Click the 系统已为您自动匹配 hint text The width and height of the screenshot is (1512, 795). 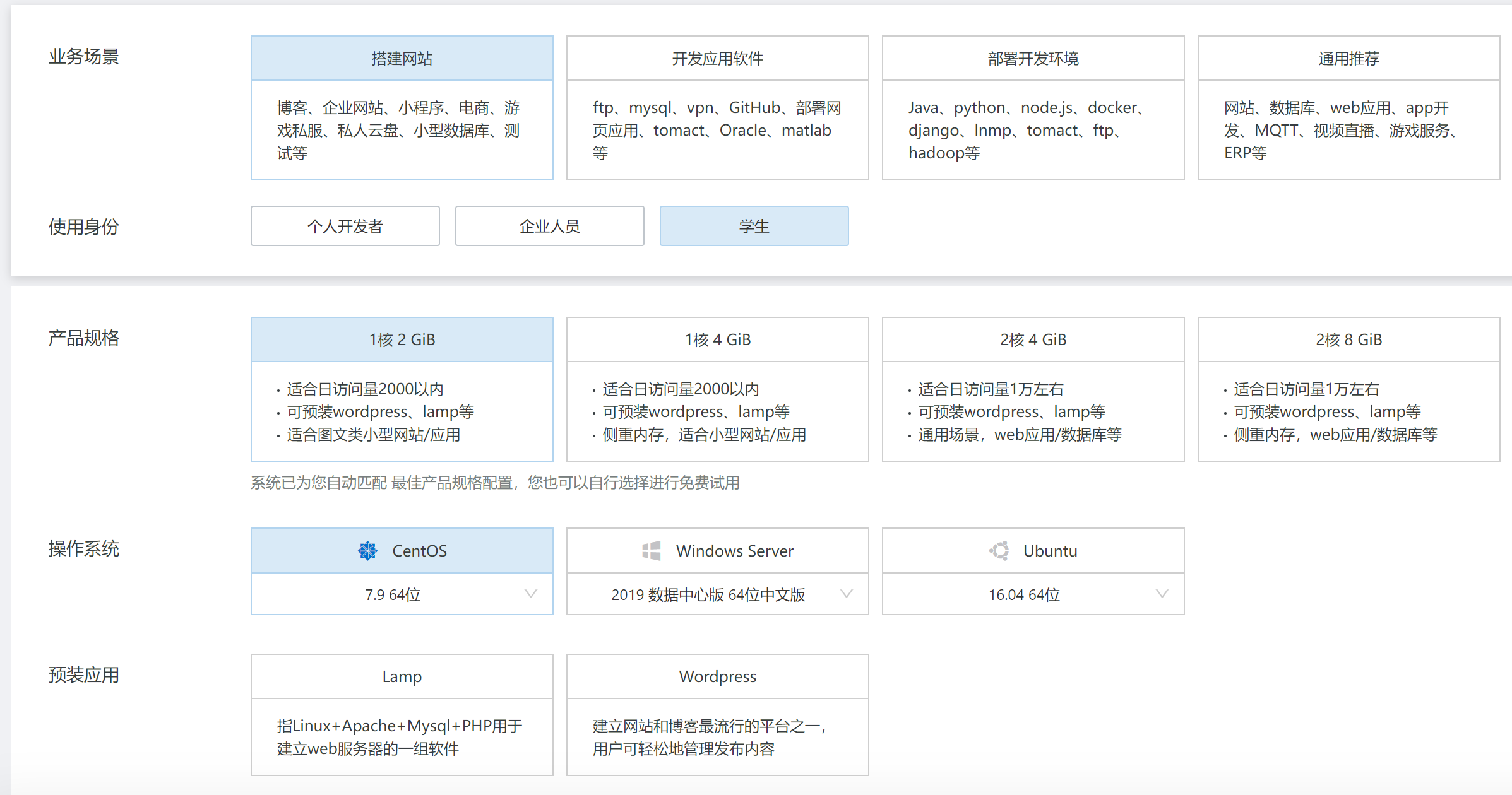tap(495, 483)
